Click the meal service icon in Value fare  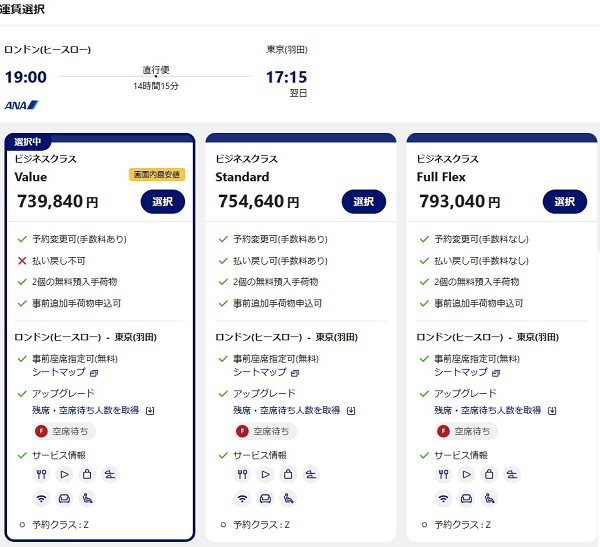[41, 474]
